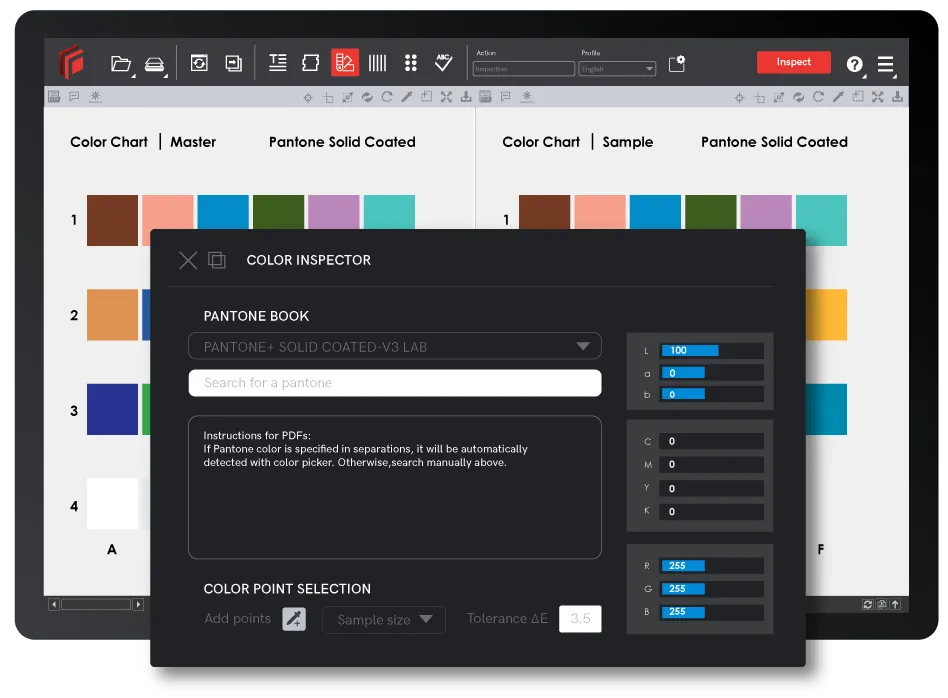This screenshot has height=698, width=948.
Task: Click the scanner icon in the top toolbar
Action: coord(154,63)
